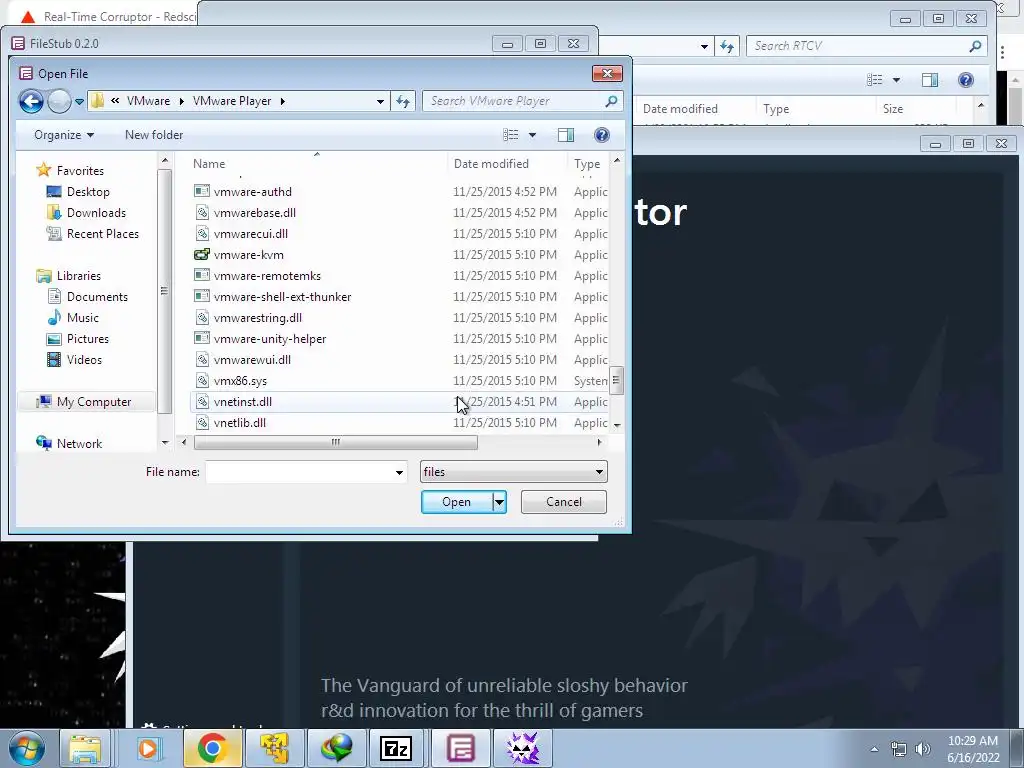This screenshot has height=768, width=1024.
Task: Open Desktop from Favorites
Action: coord(88,192)
